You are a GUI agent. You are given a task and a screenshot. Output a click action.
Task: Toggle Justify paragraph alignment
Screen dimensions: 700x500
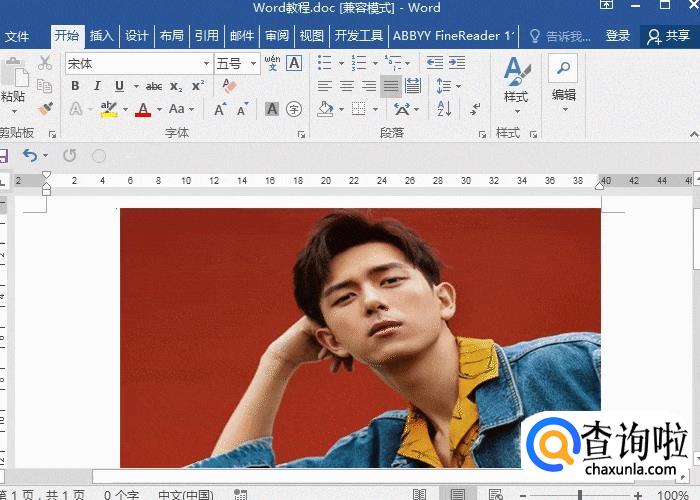tap(391, 86)
